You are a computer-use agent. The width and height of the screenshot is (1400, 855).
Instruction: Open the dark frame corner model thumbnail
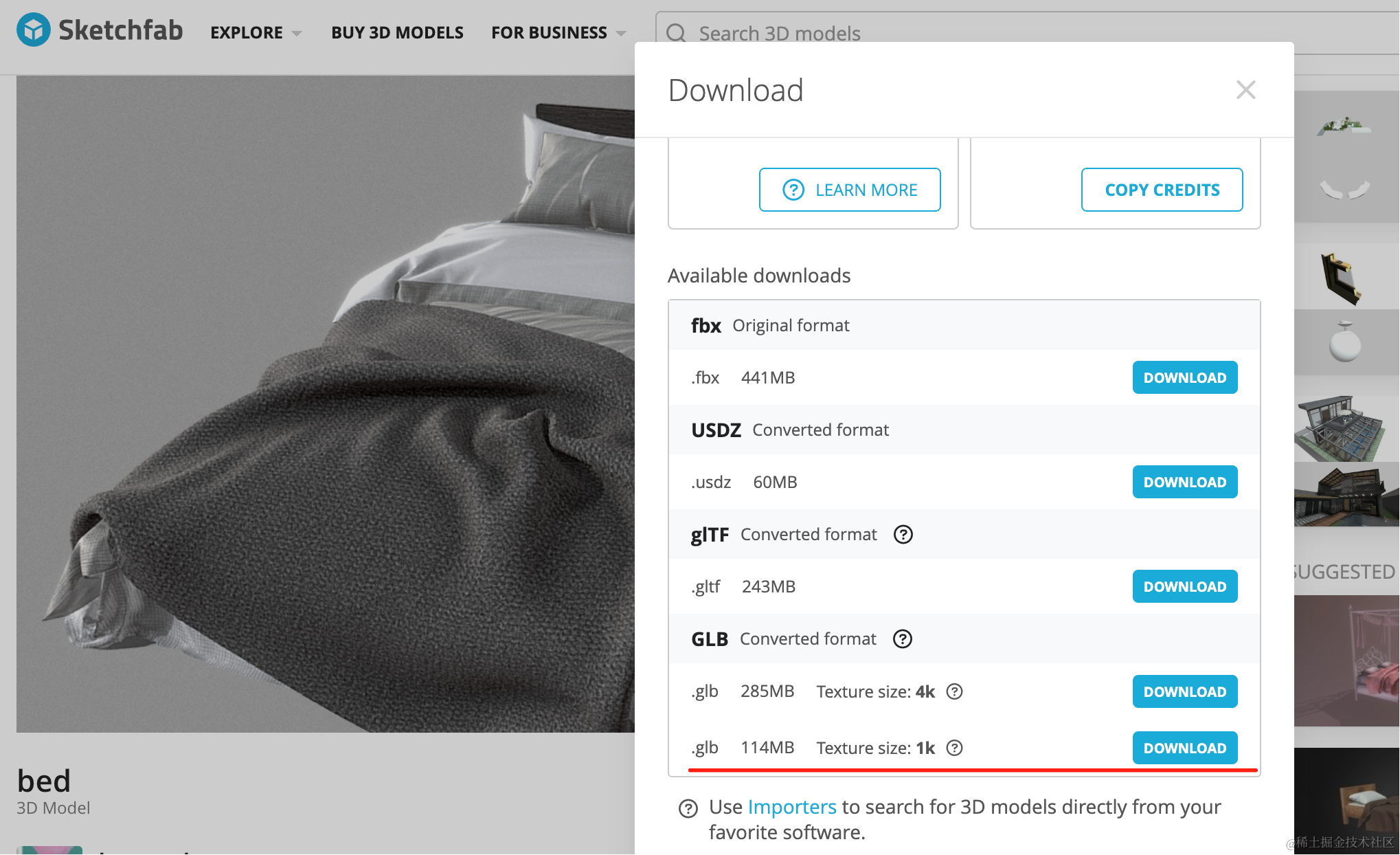1346,276
